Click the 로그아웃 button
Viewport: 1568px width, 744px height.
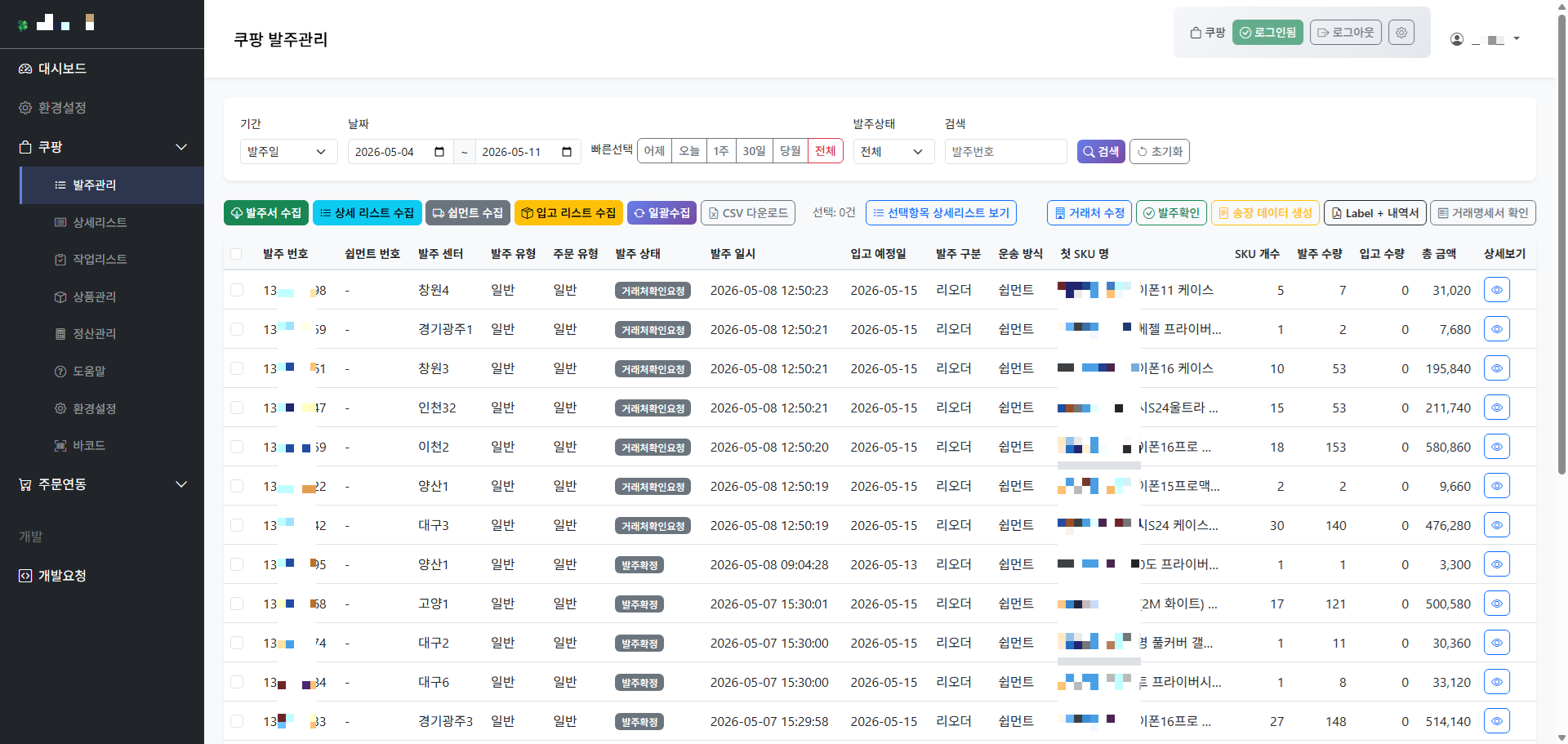click(x=1346, y=33)
